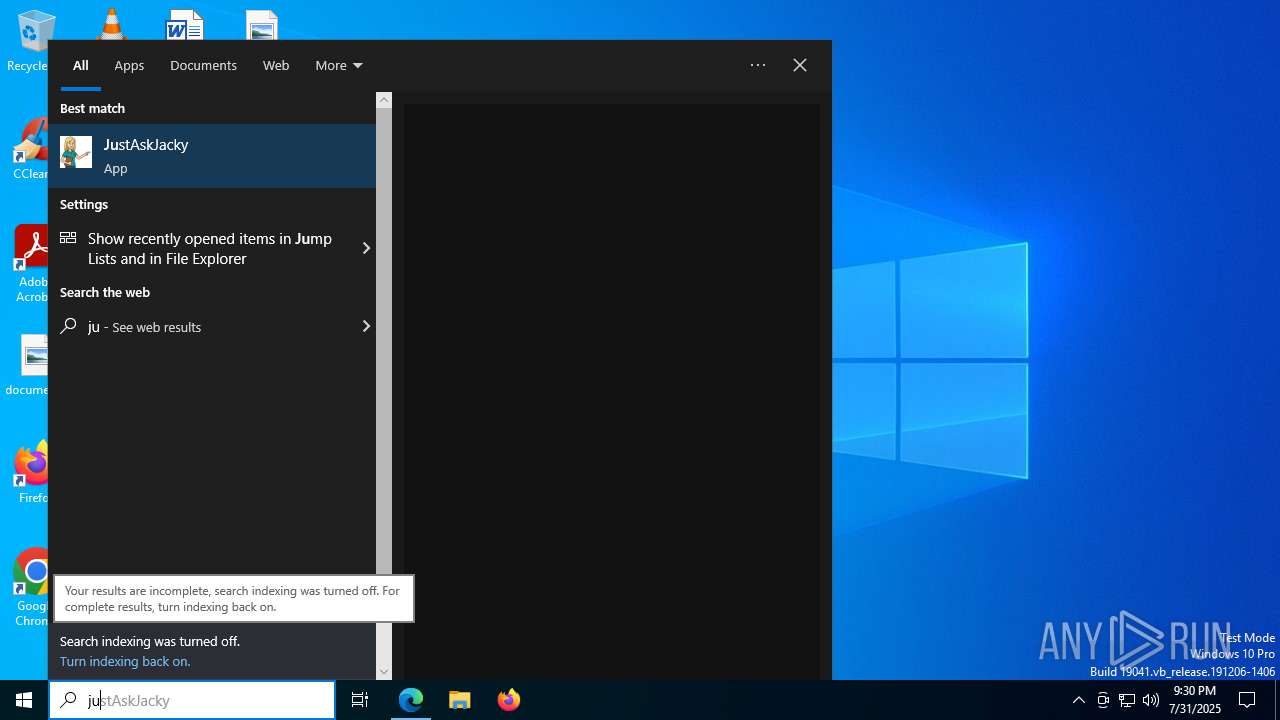Select the Google Chrome desktop shortcut

(x=30, y=588)
